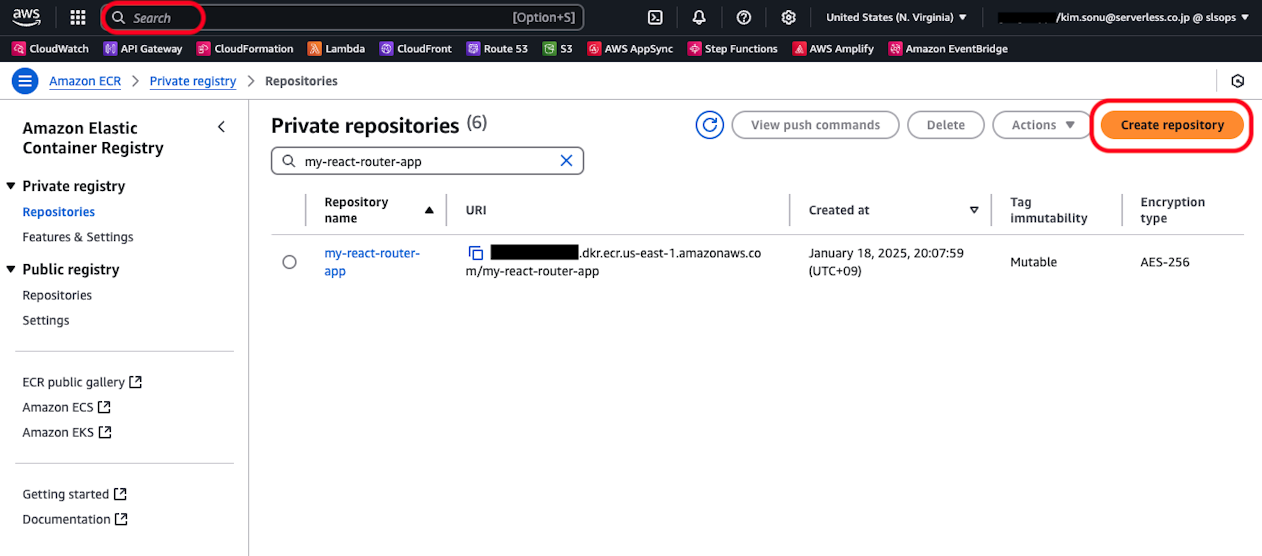1262x556 pixels.
Task: Collapse the ECR side panel chevron
Action: tap(221, 127)
